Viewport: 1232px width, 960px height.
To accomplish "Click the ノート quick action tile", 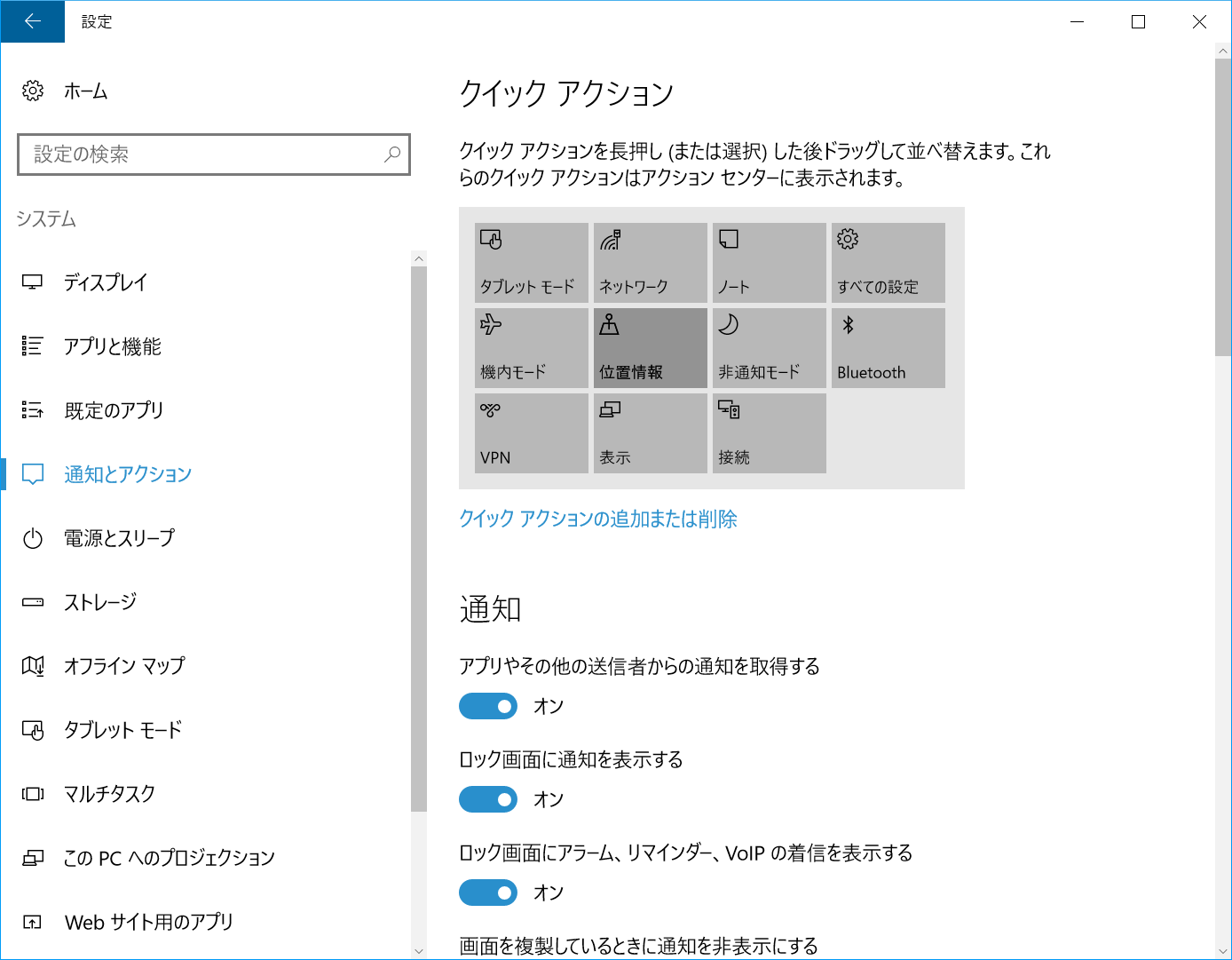I will click(x=768, y=262).
